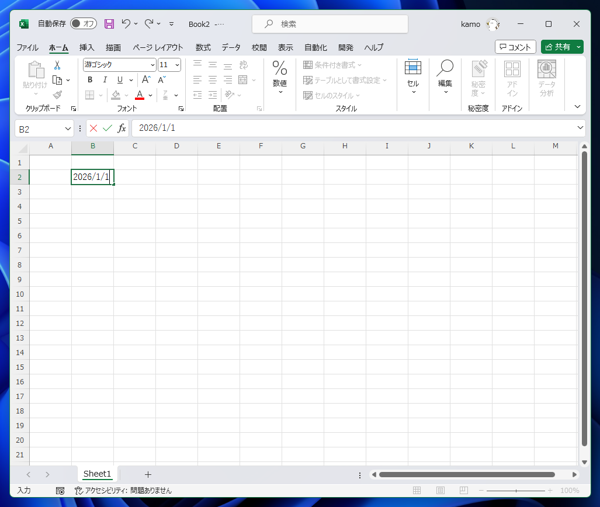Click the 検索 search box
This screenshot has height=507, width=600.
point(330,24)
